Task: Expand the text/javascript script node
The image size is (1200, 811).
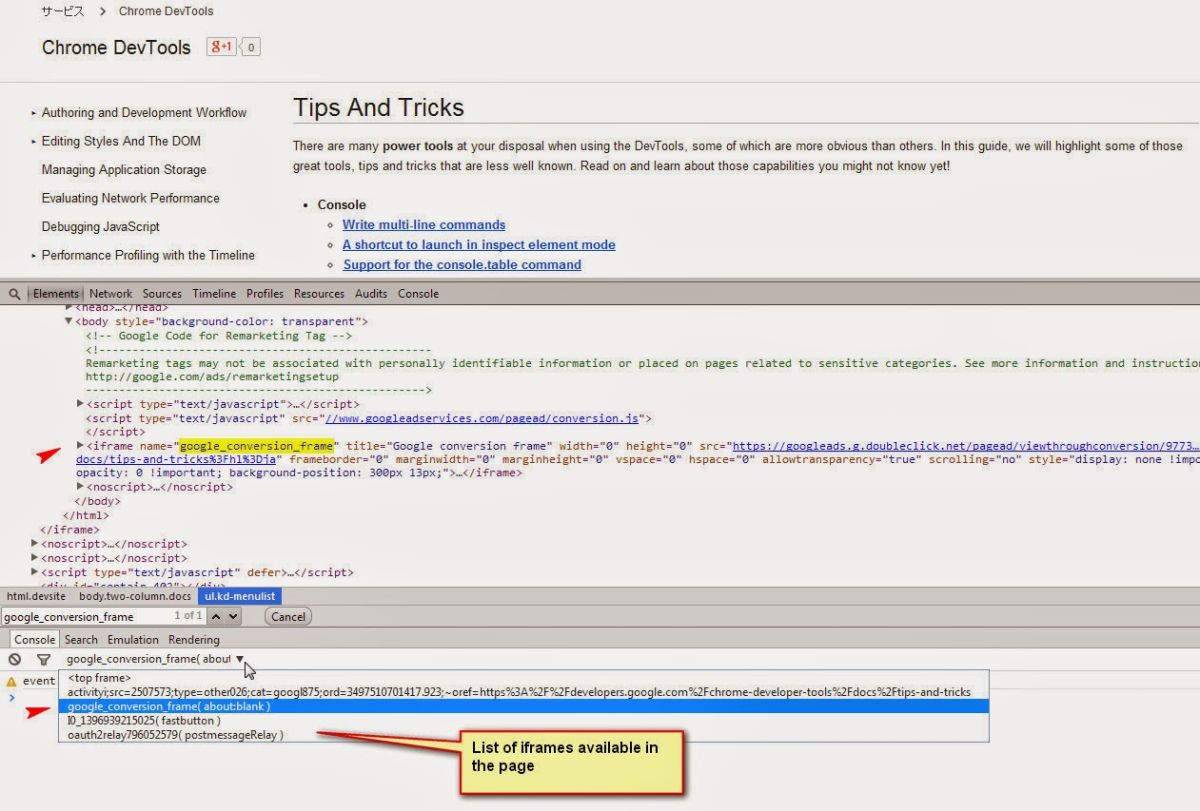Action: click(80, 404)
